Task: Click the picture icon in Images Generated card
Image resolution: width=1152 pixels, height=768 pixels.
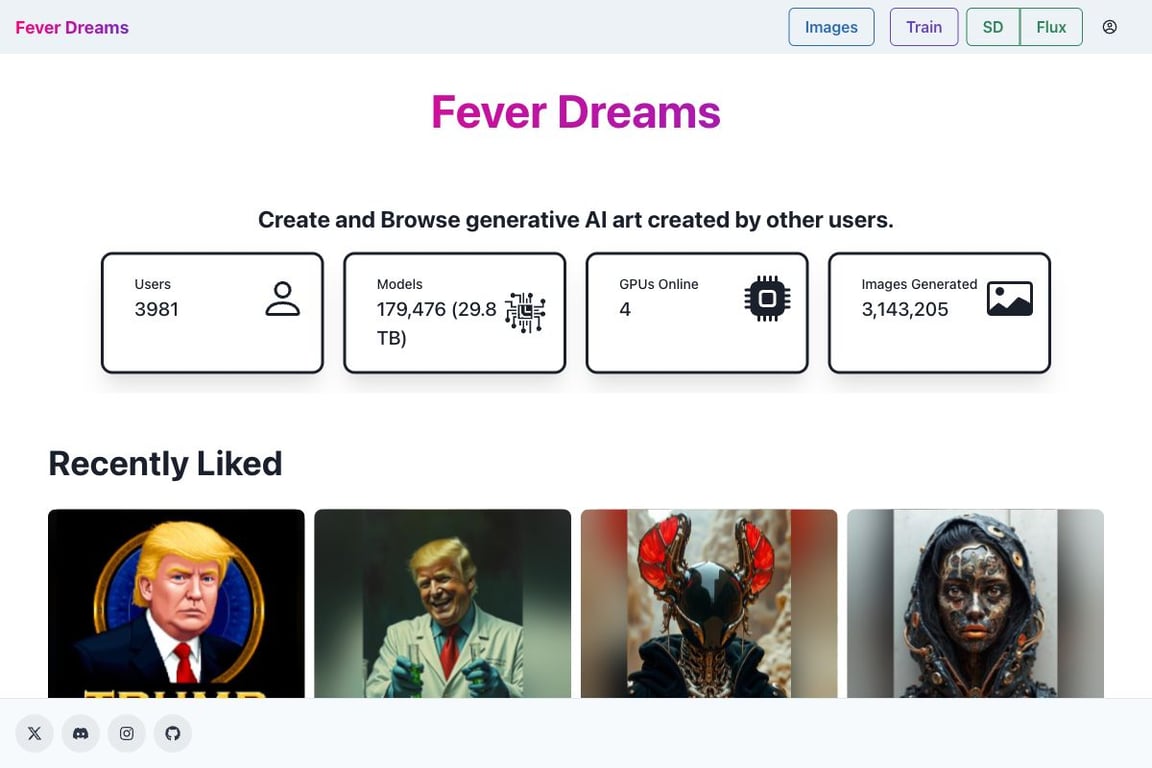Action: pyautogui.click(x=1009, y=299)
